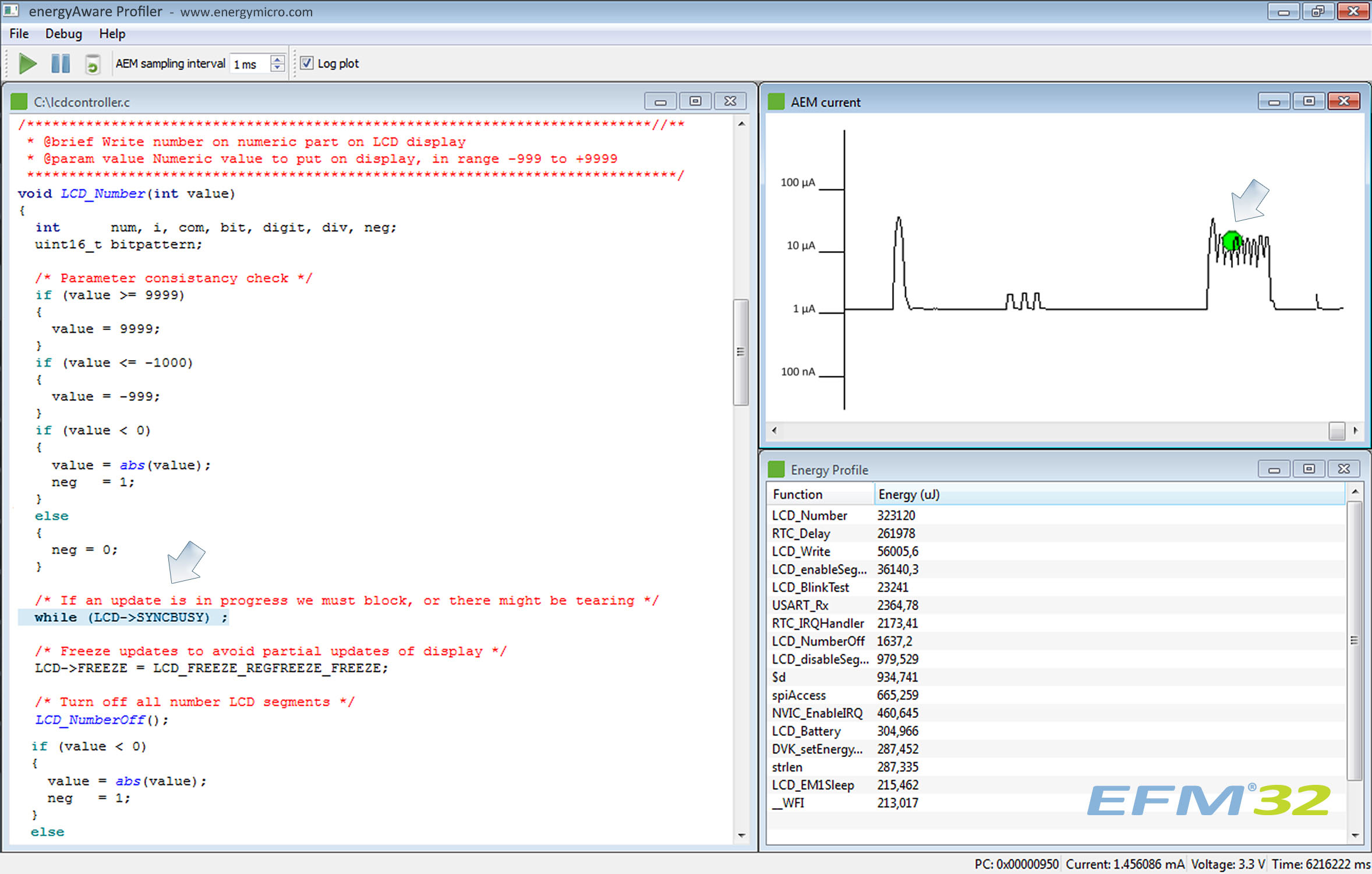
Task: Click the AEM sampling interval input field
Action: click(x=250, y=64)
